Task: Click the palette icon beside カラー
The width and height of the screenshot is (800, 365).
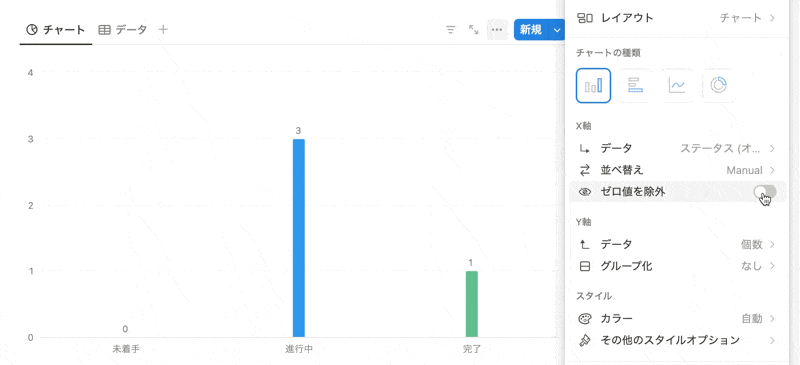Action: coord(585,319)
